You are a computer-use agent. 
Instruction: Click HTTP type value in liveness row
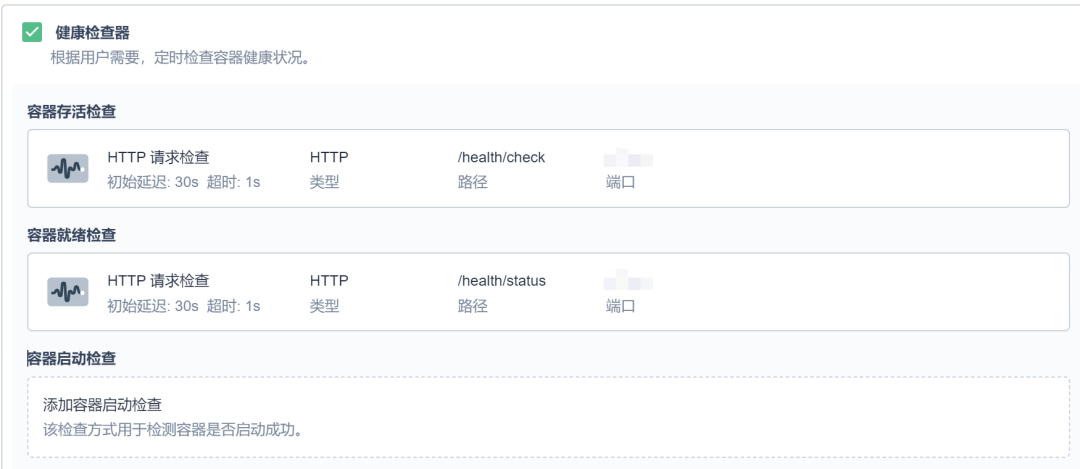(x=329, y=158)
